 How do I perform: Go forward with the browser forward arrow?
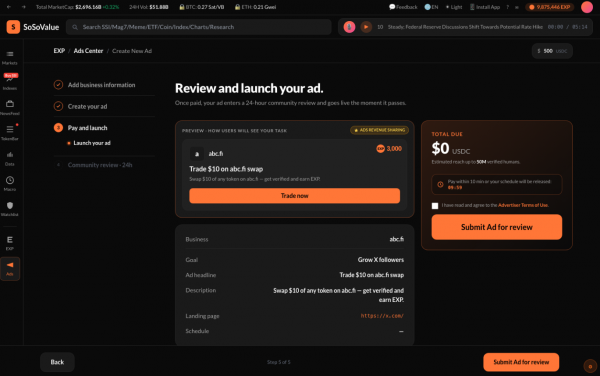click(x=23, y=7)
